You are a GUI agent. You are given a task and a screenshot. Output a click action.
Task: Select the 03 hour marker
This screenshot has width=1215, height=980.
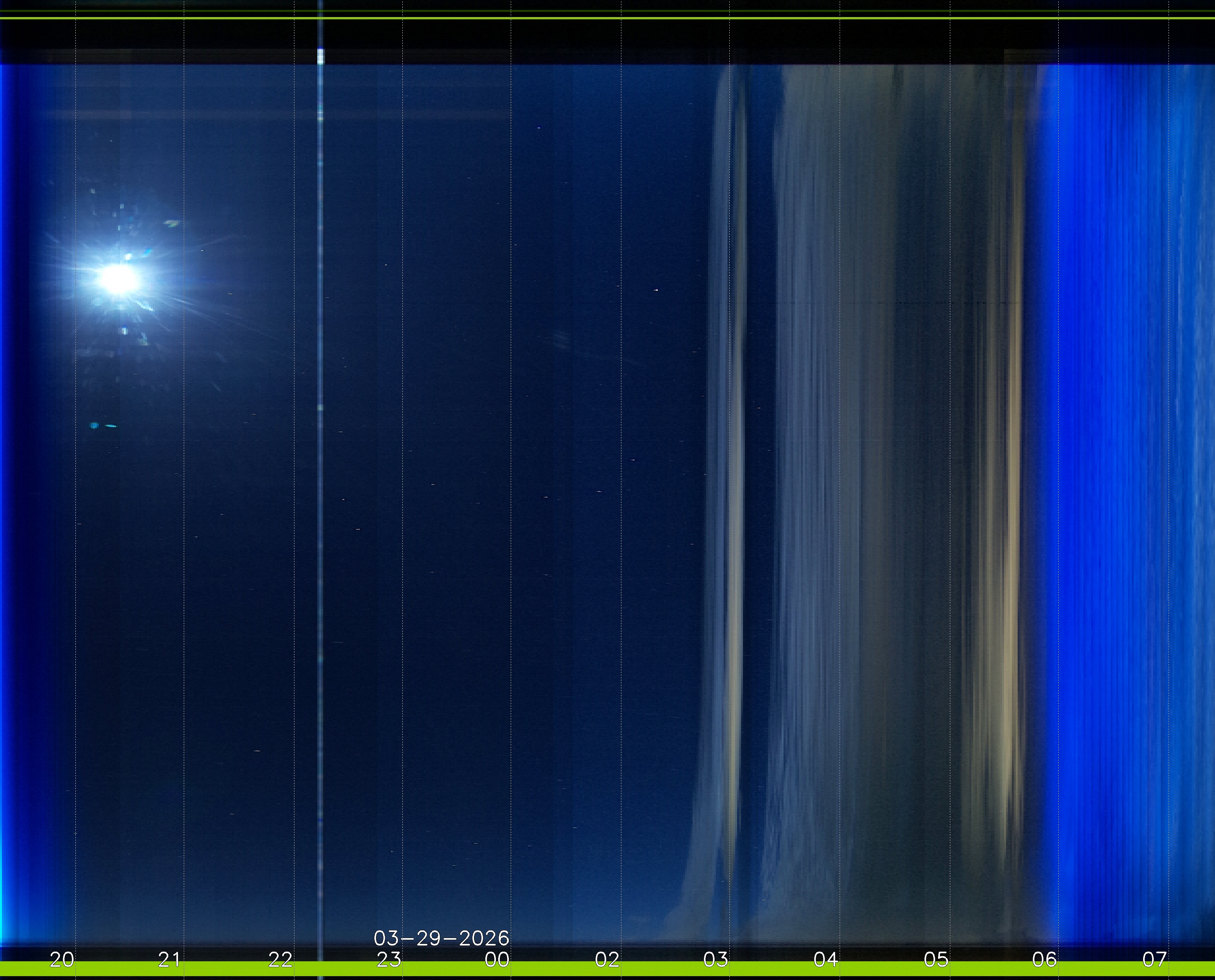click(716, 959)
